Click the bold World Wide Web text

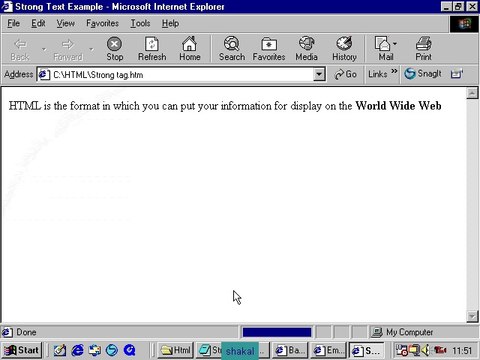tap(398, 106)
